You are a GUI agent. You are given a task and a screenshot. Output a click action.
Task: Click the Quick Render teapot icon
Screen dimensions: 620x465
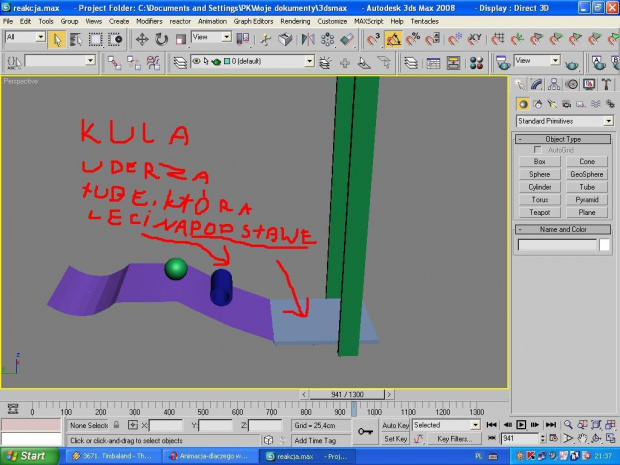[x=571, y=64]
